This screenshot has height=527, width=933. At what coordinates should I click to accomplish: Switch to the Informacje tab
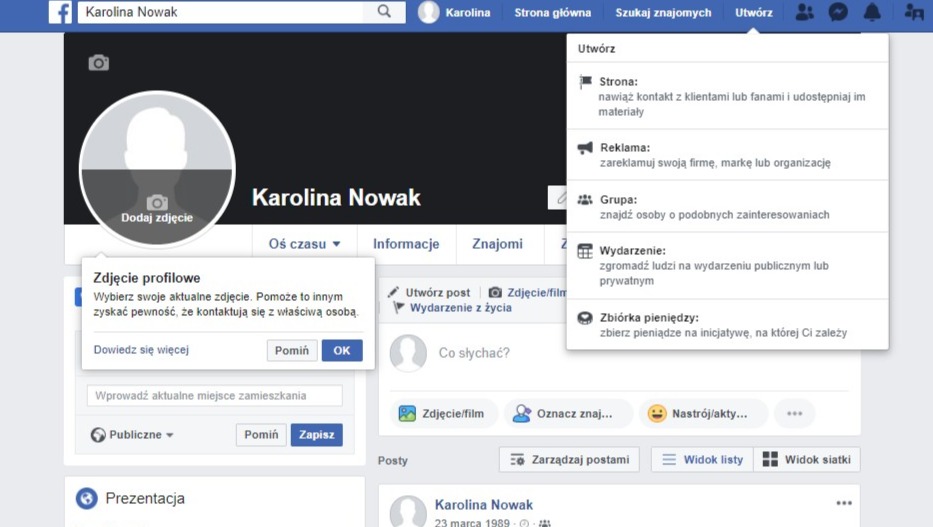406,244
